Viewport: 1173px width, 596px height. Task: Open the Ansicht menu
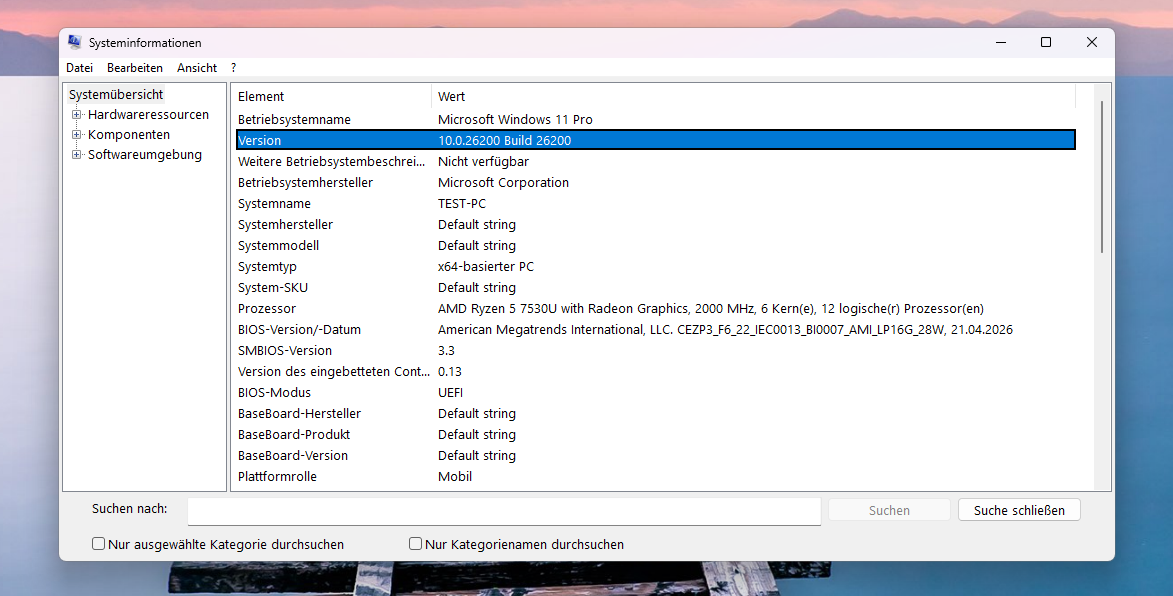(197, 67)
